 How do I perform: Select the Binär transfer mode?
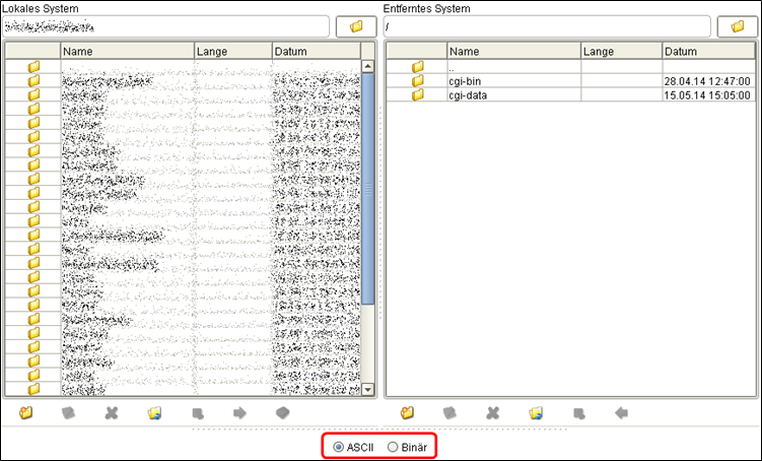392,447
